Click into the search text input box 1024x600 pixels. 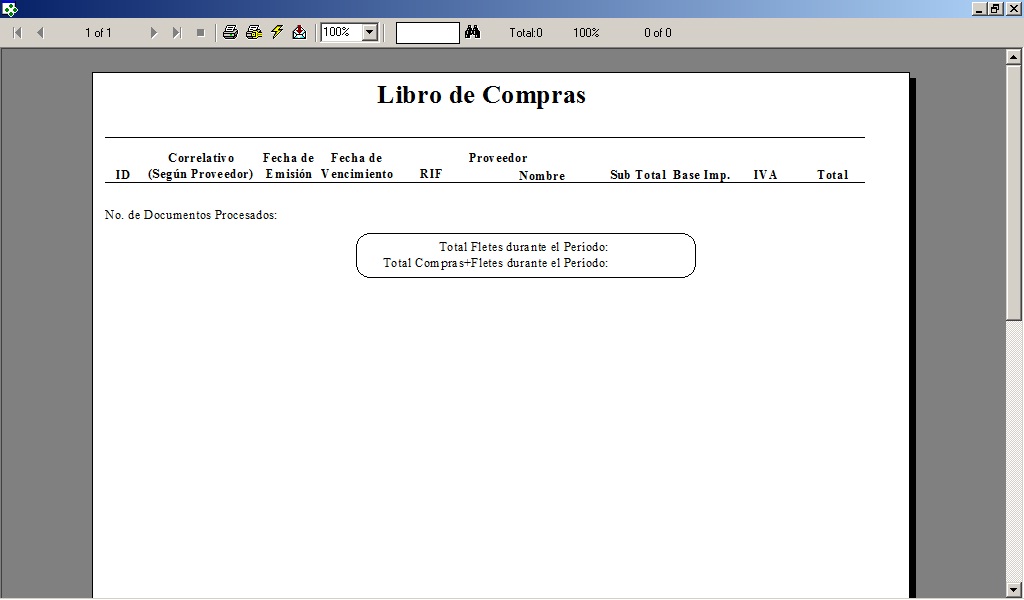(x=427, y=33)
